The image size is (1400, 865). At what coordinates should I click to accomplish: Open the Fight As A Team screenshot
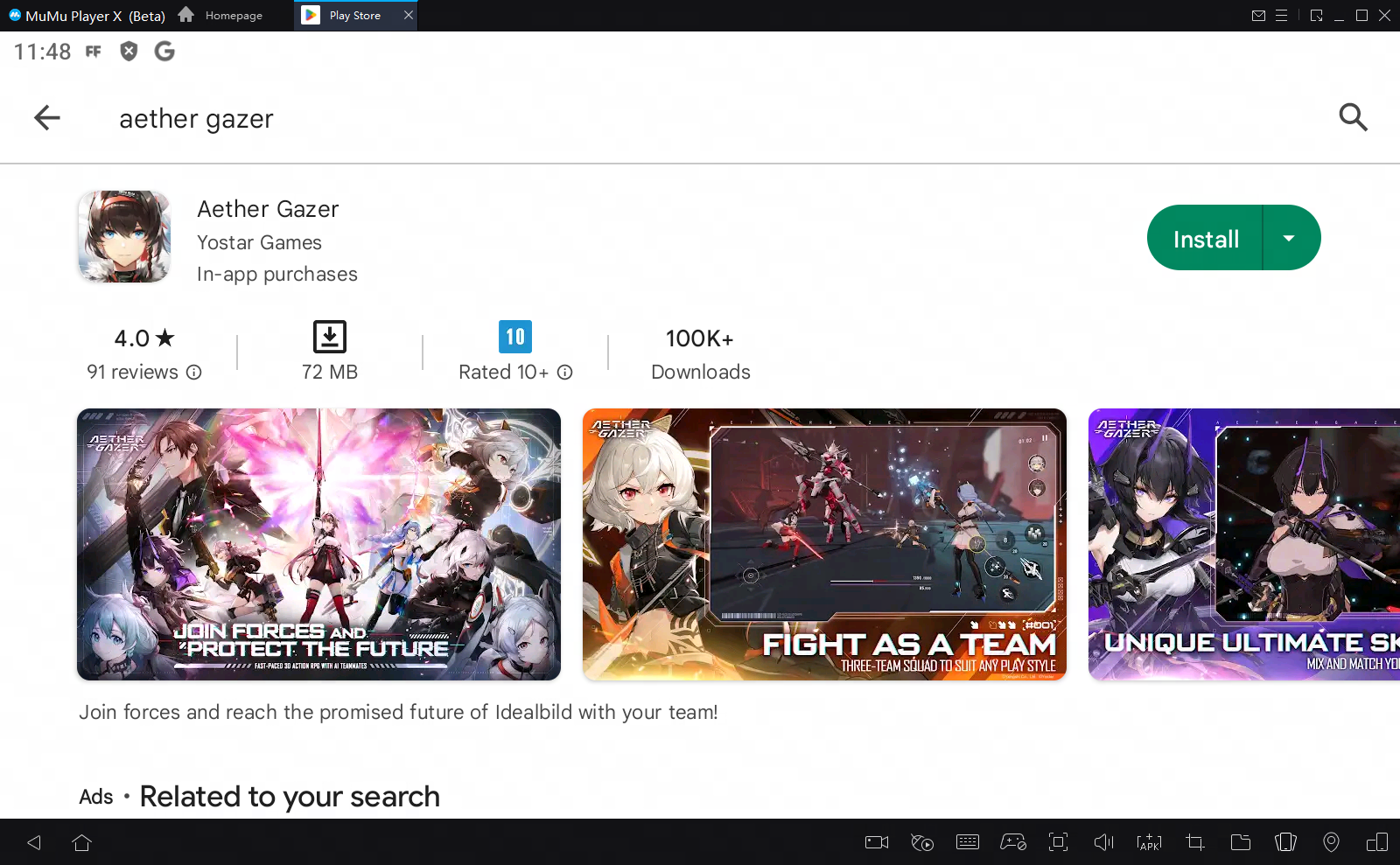coord(824,544)
